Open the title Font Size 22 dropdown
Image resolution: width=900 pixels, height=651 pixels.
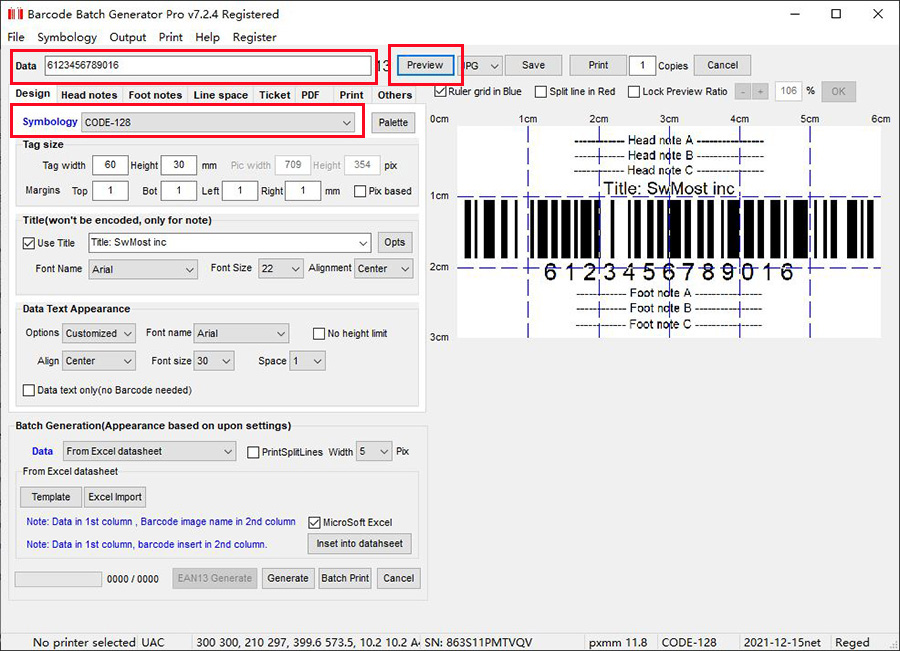[281, 269]
